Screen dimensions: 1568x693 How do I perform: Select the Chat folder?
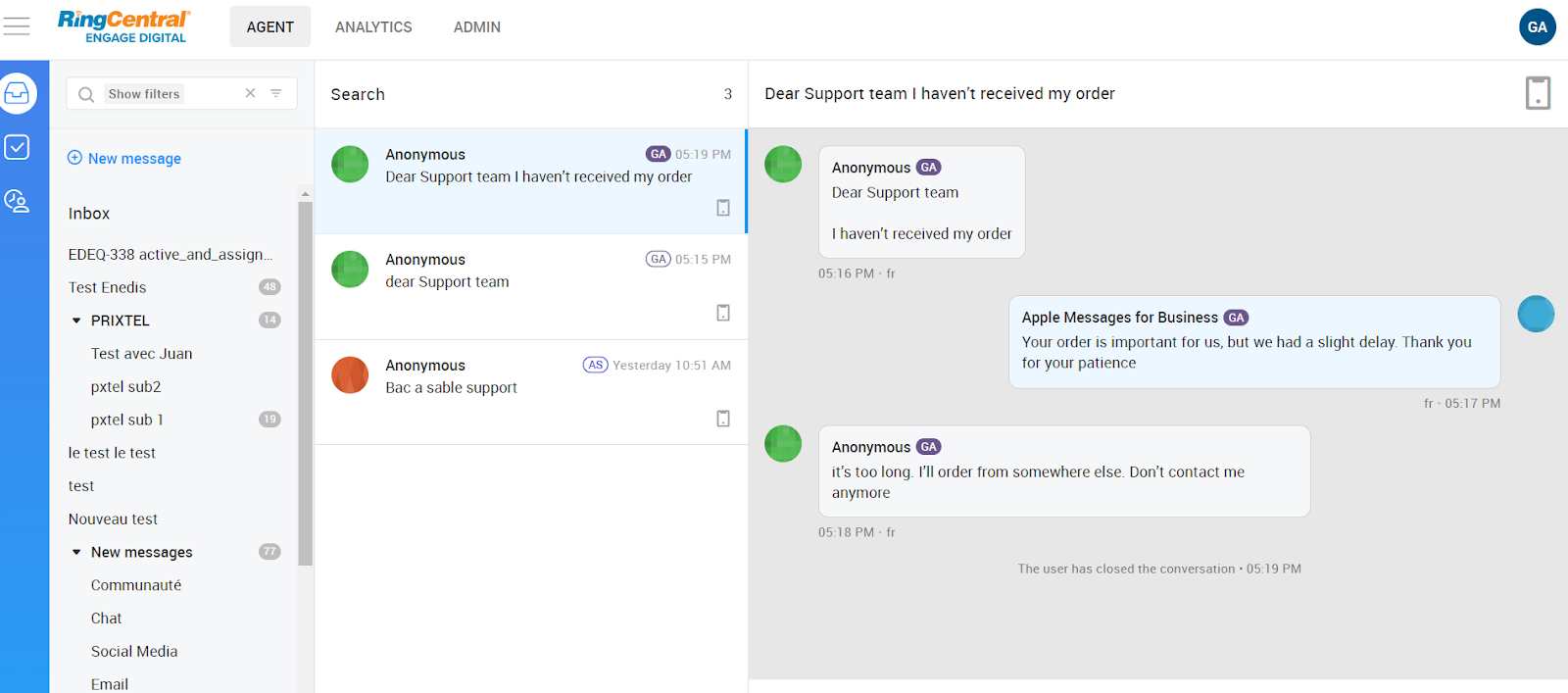(x=107, y=619)
